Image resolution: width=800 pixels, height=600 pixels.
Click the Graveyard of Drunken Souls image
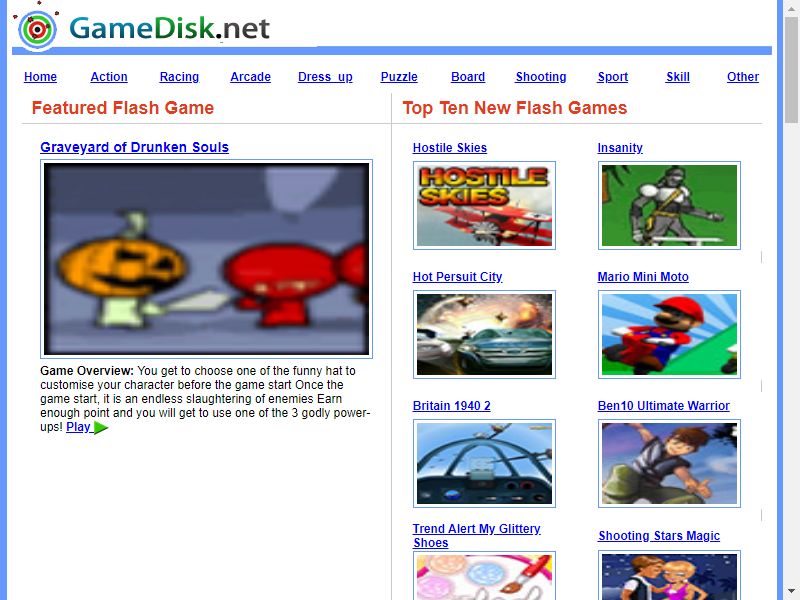pos(206,259)
